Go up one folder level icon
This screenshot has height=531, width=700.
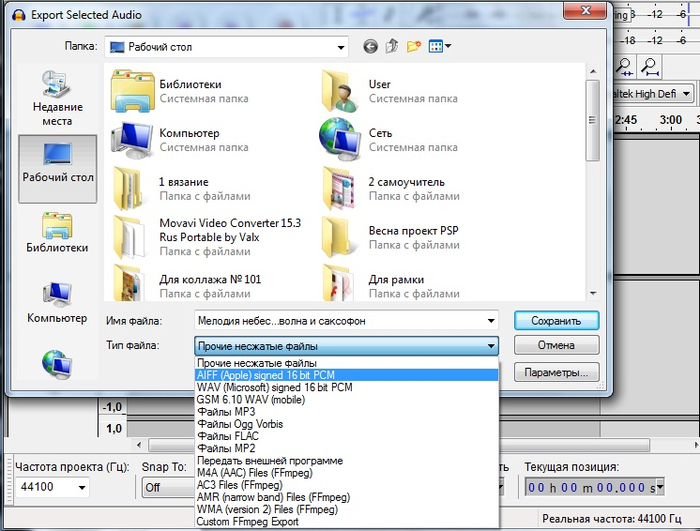392,46
